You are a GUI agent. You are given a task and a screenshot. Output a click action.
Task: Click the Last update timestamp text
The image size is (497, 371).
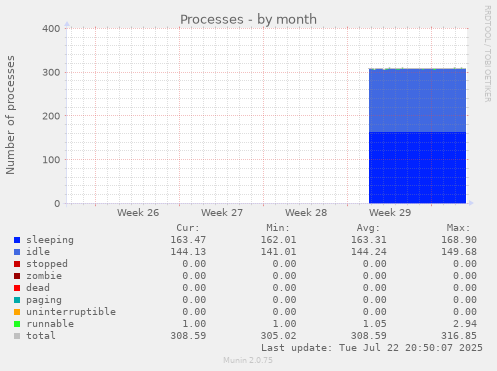(x=372, y=348)
